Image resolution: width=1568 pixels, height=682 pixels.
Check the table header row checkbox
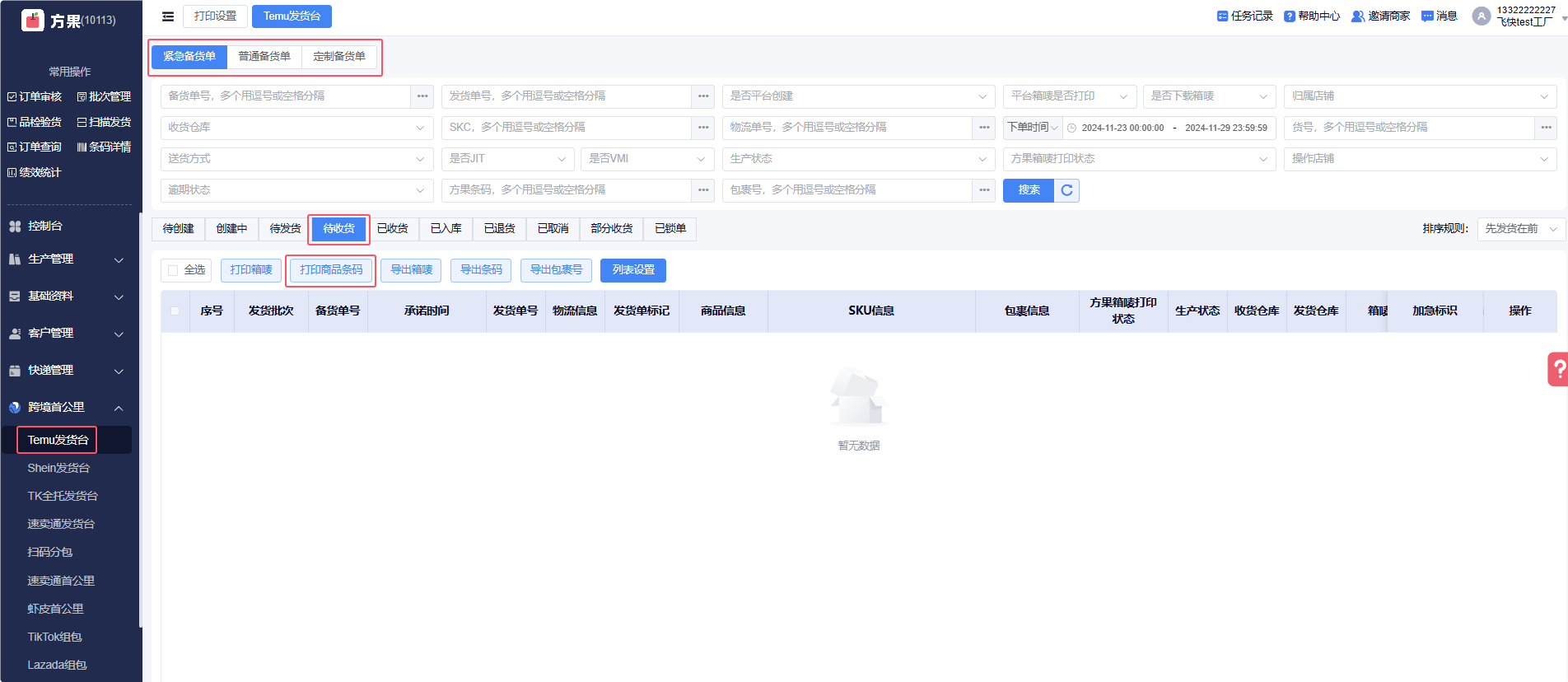(175, 311)
